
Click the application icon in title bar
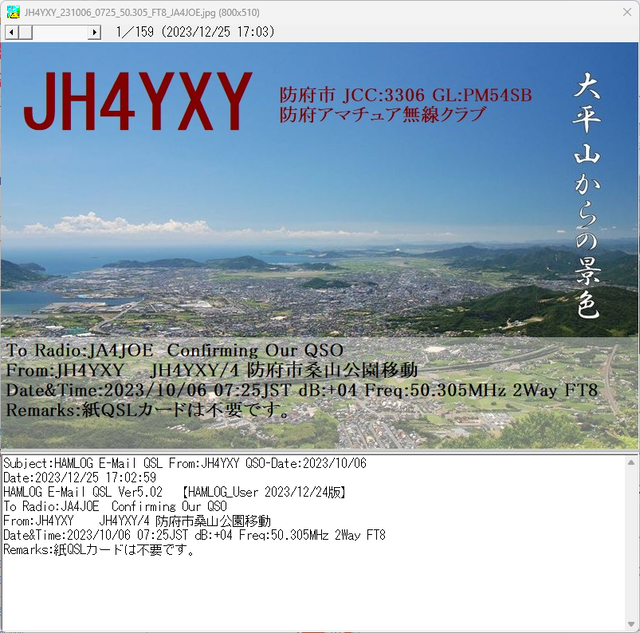13,12
